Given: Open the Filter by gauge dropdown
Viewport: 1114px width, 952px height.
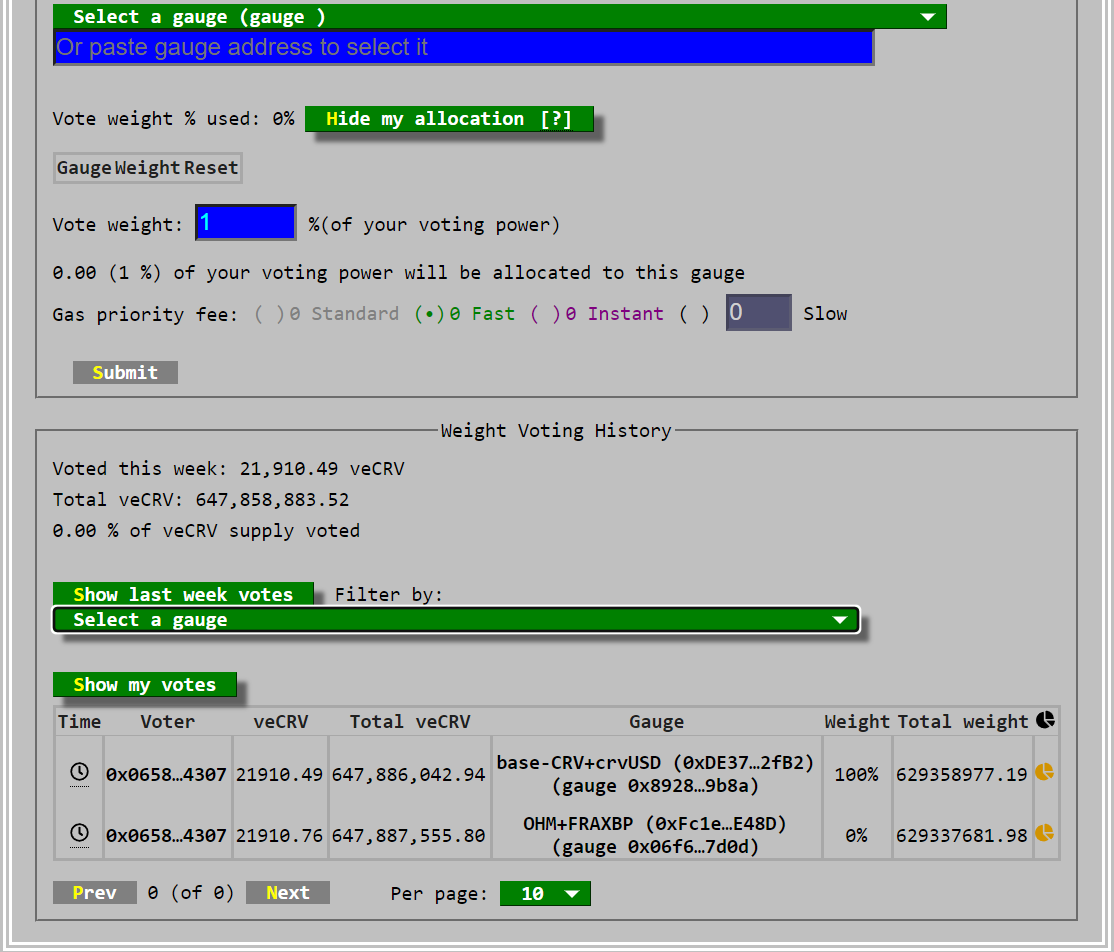Looking at the screenshot, I should pos(456,620).
